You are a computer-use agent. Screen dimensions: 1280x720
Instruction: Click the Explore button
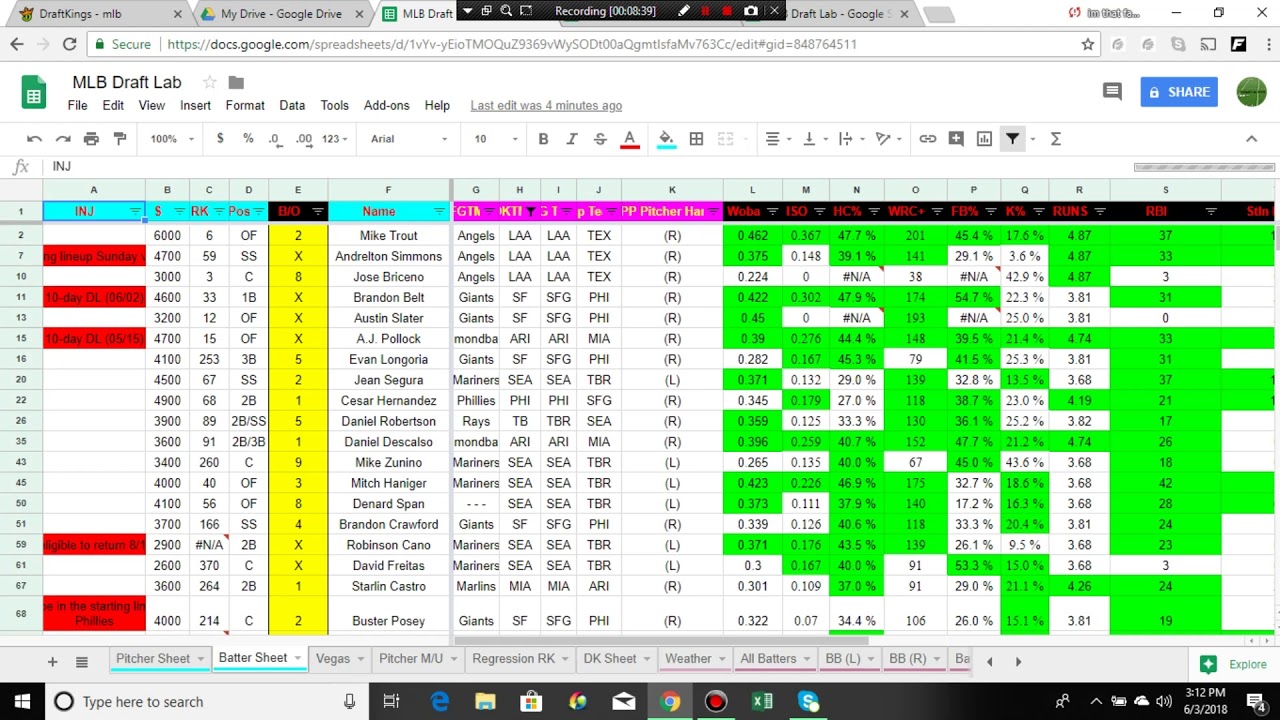(1234, 664)
